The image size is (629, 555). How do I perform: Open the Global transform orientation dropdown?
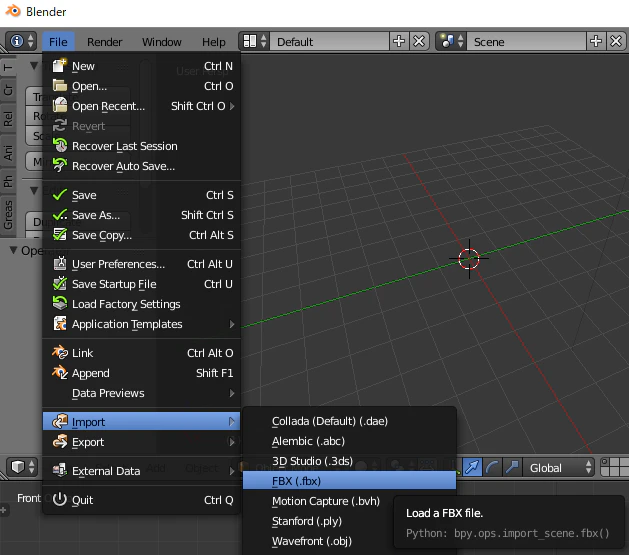(559, 468)
